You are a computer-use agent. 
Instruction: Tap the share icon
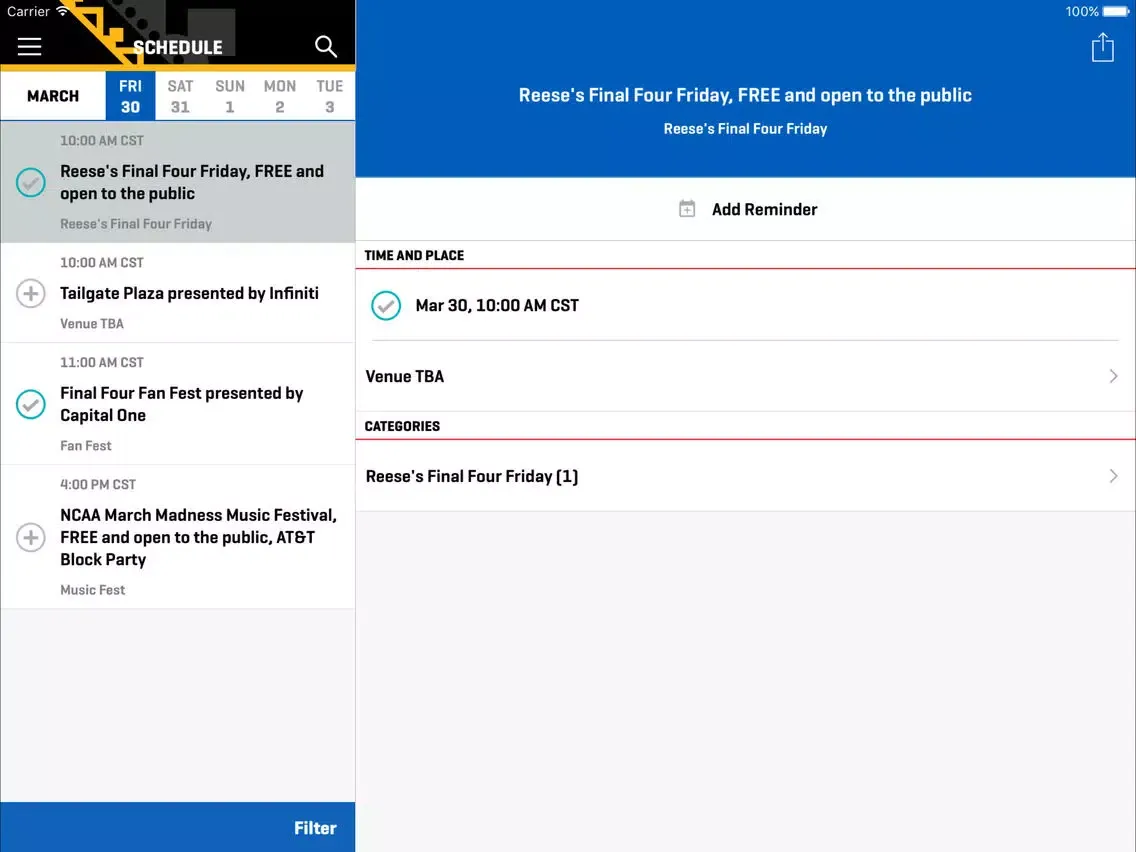point(1103,48)
